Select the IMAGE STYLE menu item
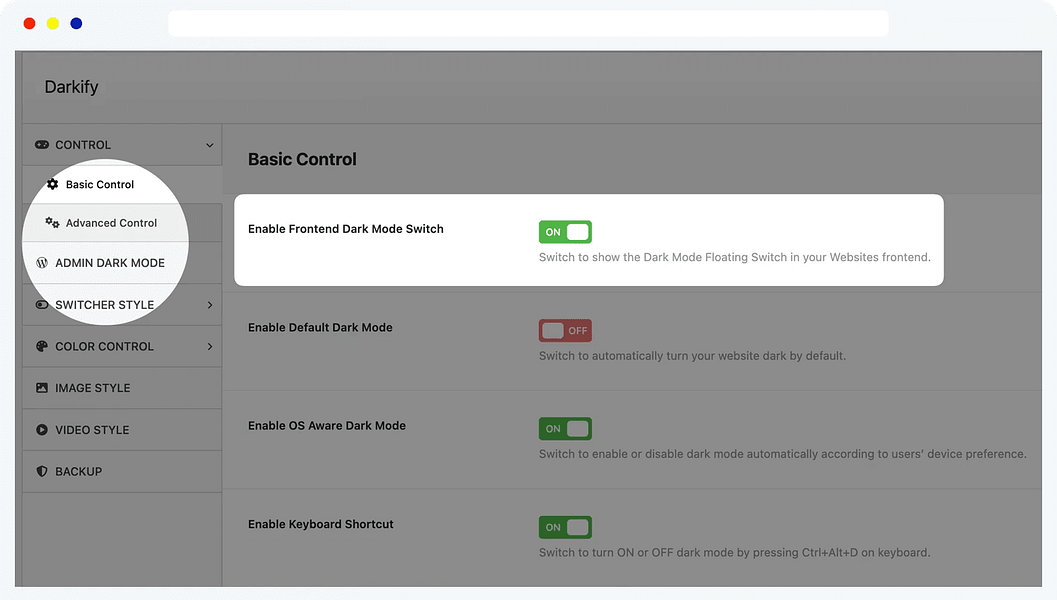 coord(122,388)
